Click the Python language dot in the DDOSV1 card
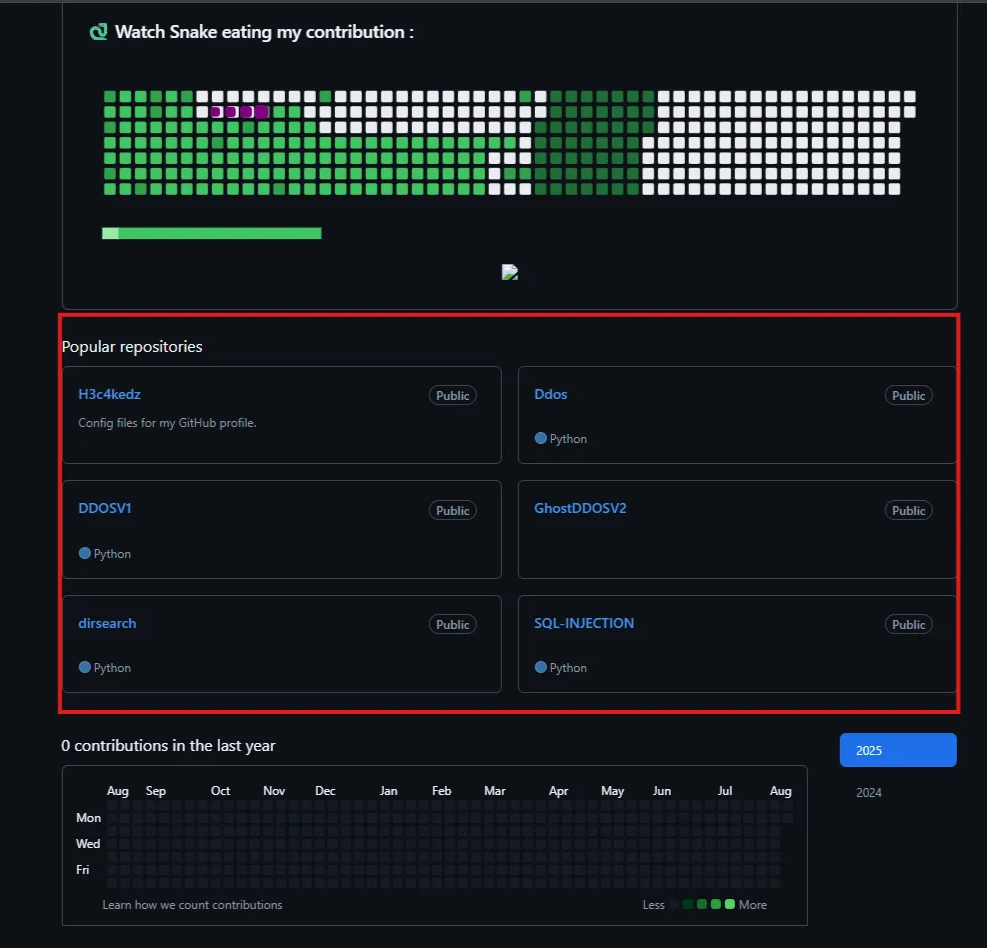Image resolution: width=987 pixels, height=948 pixels. point(84,553)
